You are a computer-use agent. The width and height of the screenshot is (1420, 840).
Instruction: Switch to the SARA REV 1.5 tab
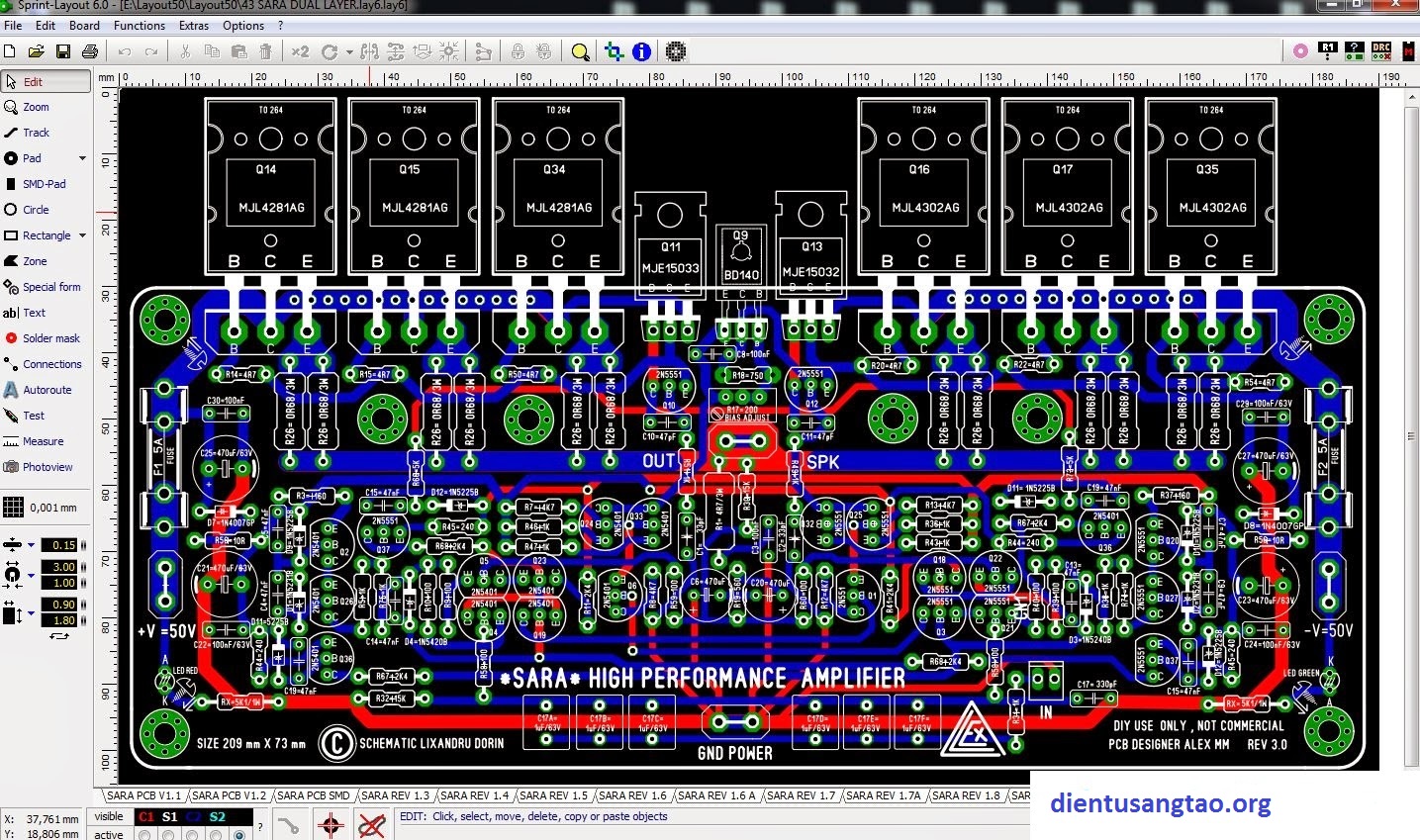pos(554,794)
